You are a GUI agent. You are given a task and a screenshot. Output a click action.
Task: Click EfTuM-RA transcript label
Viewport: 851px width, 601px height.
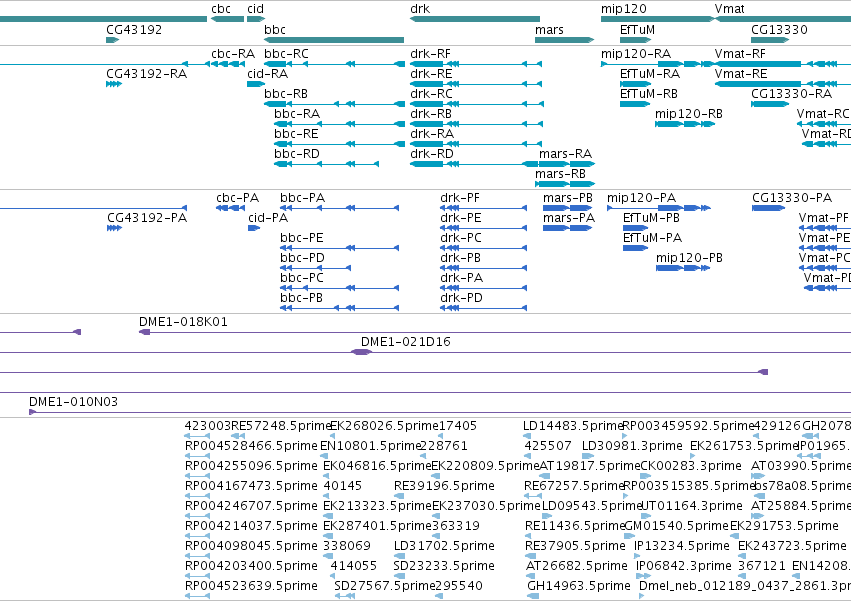(x=650, y=74)
